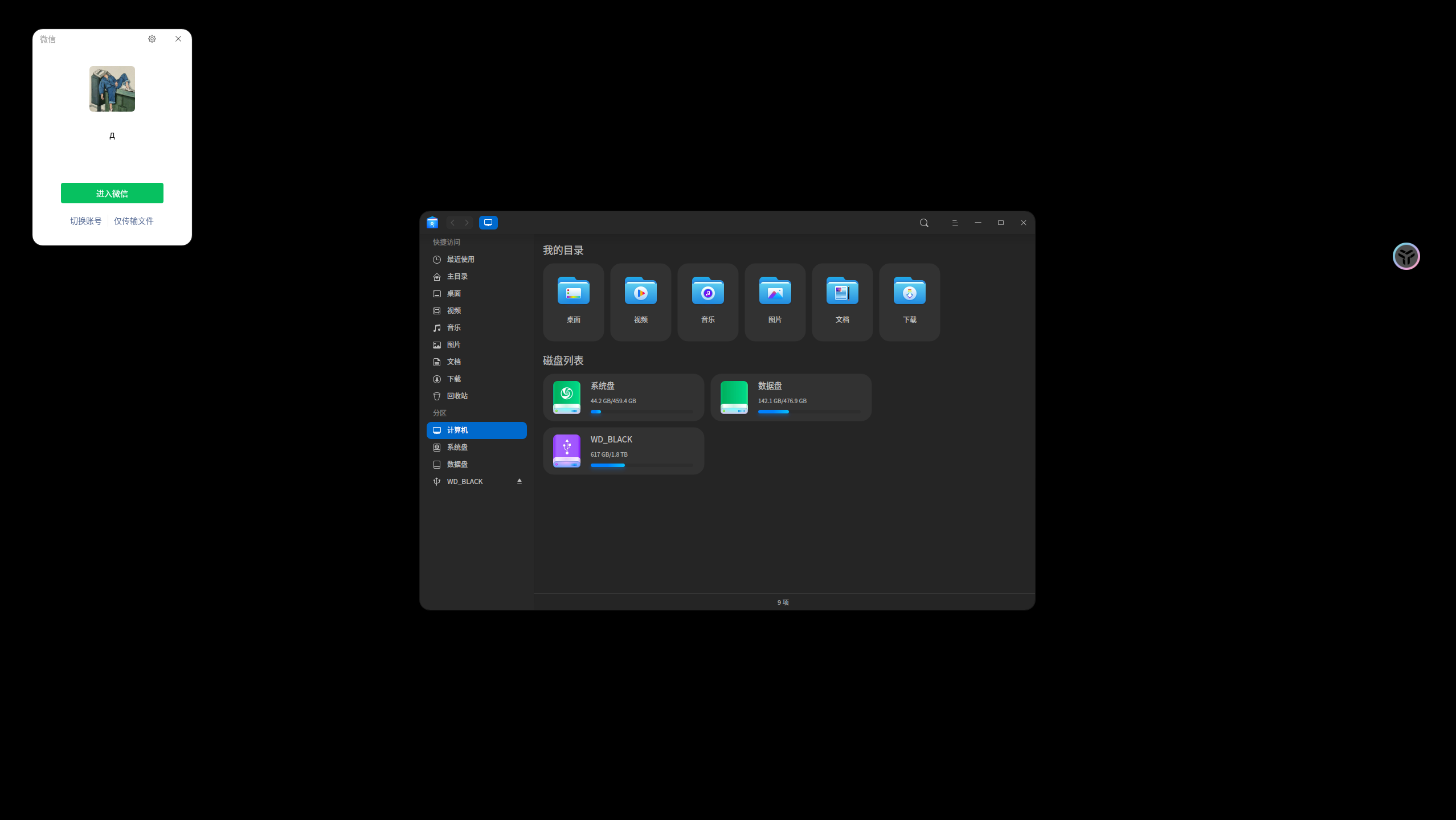Select 计算机 in sidebar partitions
Screen dimensions: 1456x820
tap(477, 430)
